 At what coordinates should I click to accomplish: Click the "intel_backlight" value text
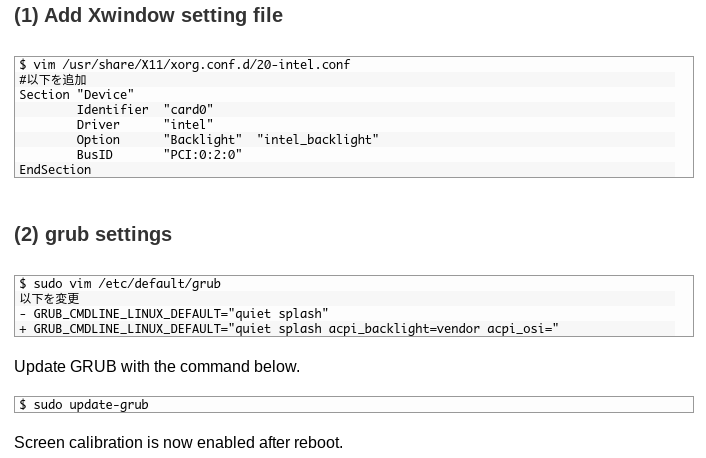click(318, 140)
